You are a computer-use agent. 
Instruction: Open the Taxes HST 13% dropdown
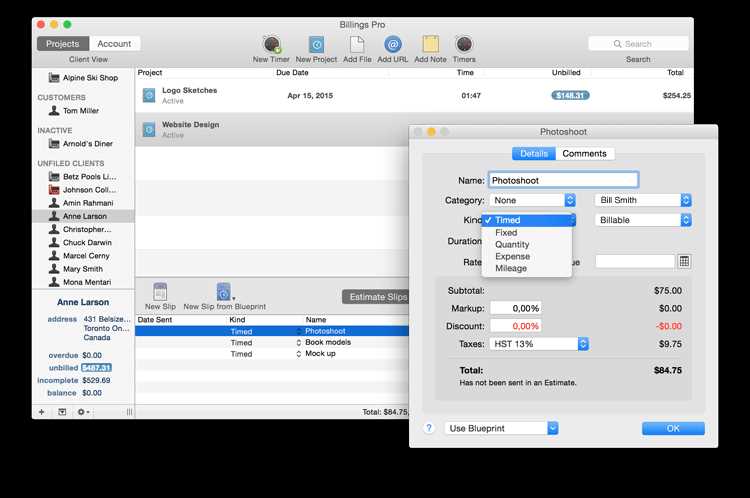pyautogui.click(x=539, y=344)
